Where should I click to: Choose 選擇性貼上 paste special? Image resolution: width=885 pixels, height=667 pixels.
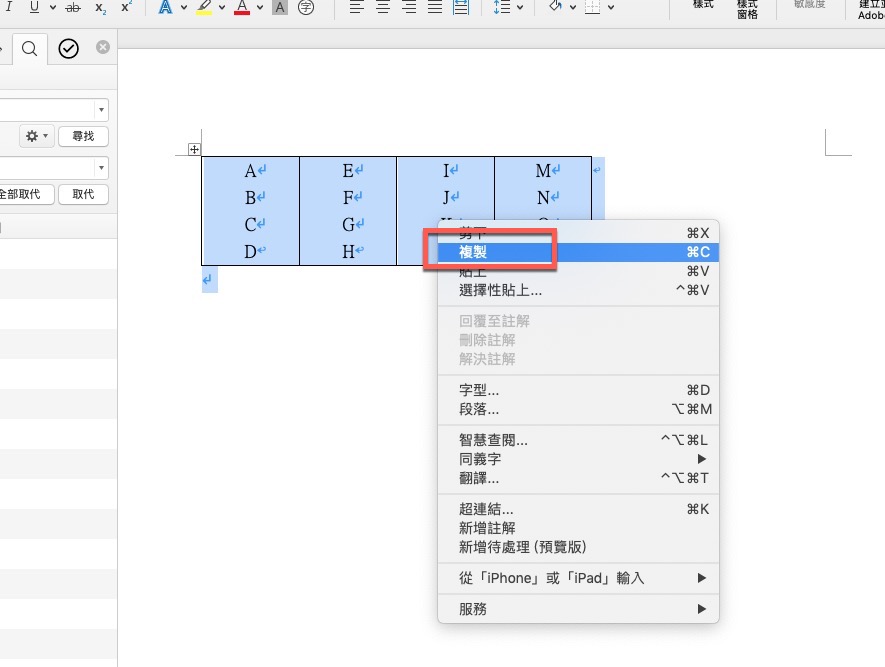point(578,290)
